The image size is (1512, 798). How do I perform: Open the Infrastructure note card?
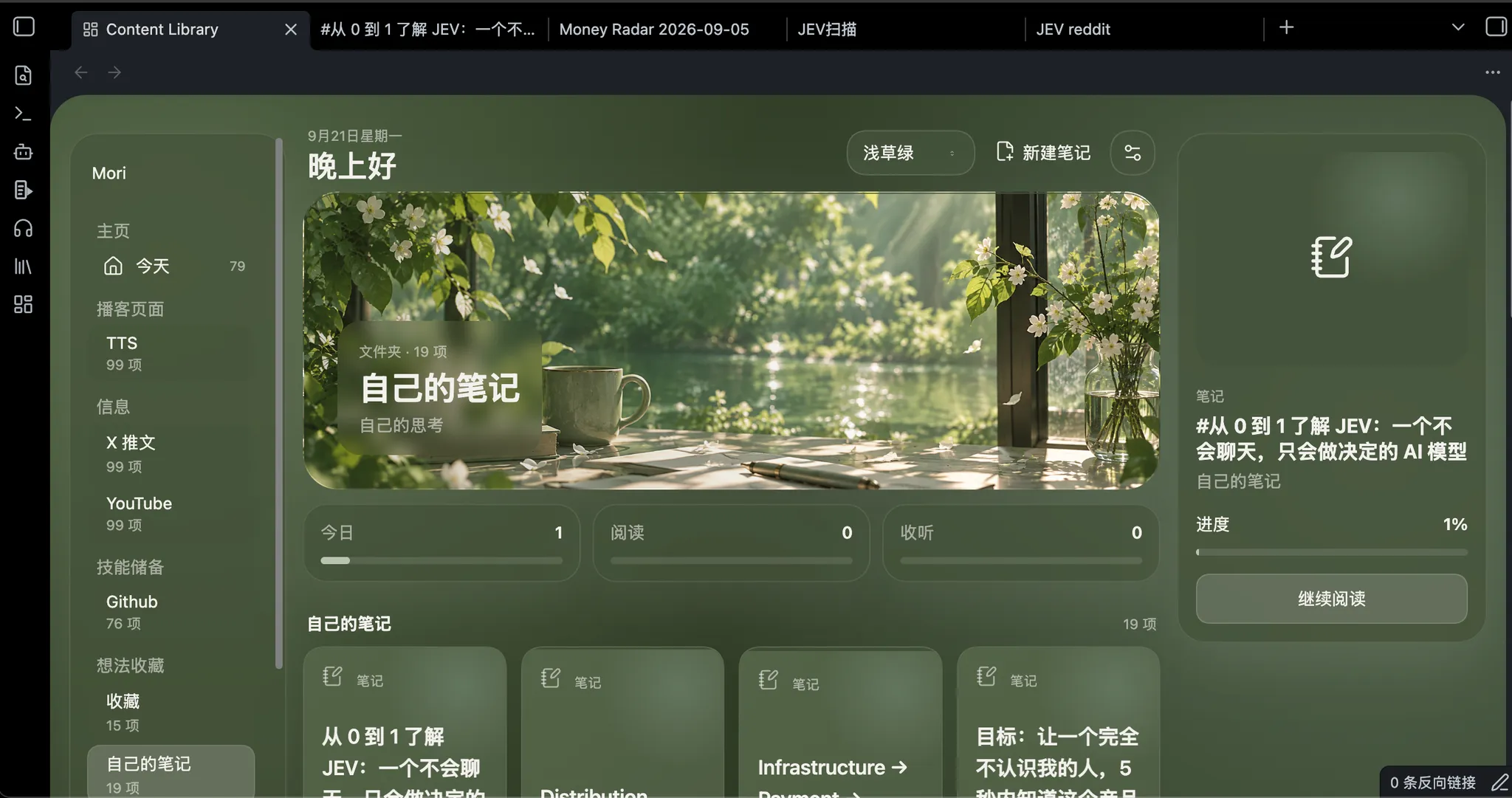click(840, 722)
